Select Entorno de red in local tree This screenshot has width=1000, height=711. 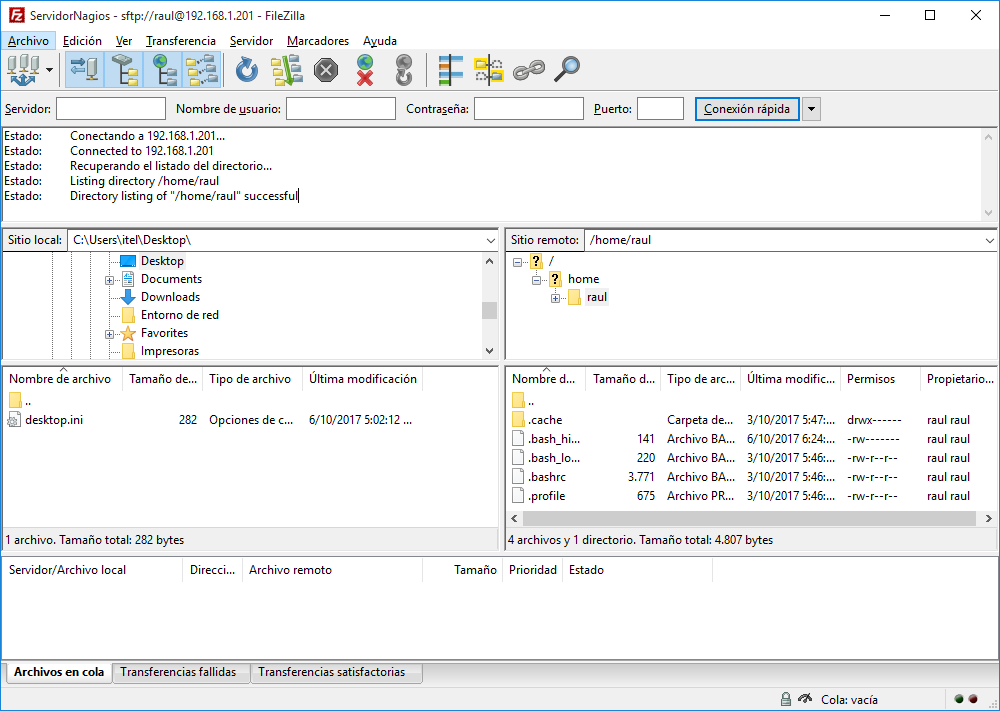[x=179, y=315]
